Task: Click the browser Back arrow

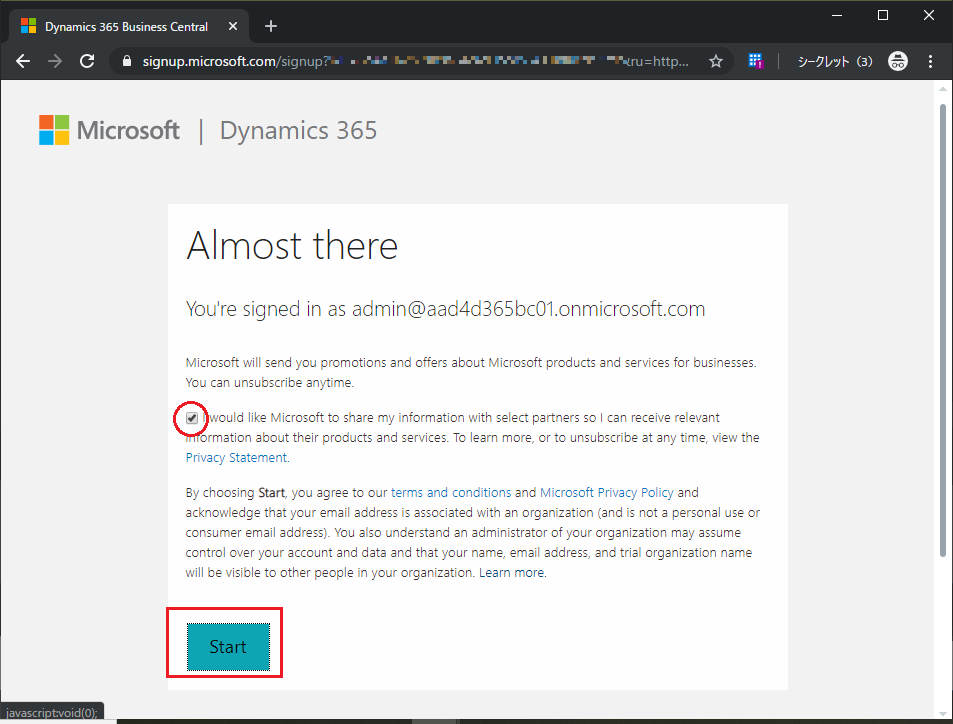Action: coord(23,61)
